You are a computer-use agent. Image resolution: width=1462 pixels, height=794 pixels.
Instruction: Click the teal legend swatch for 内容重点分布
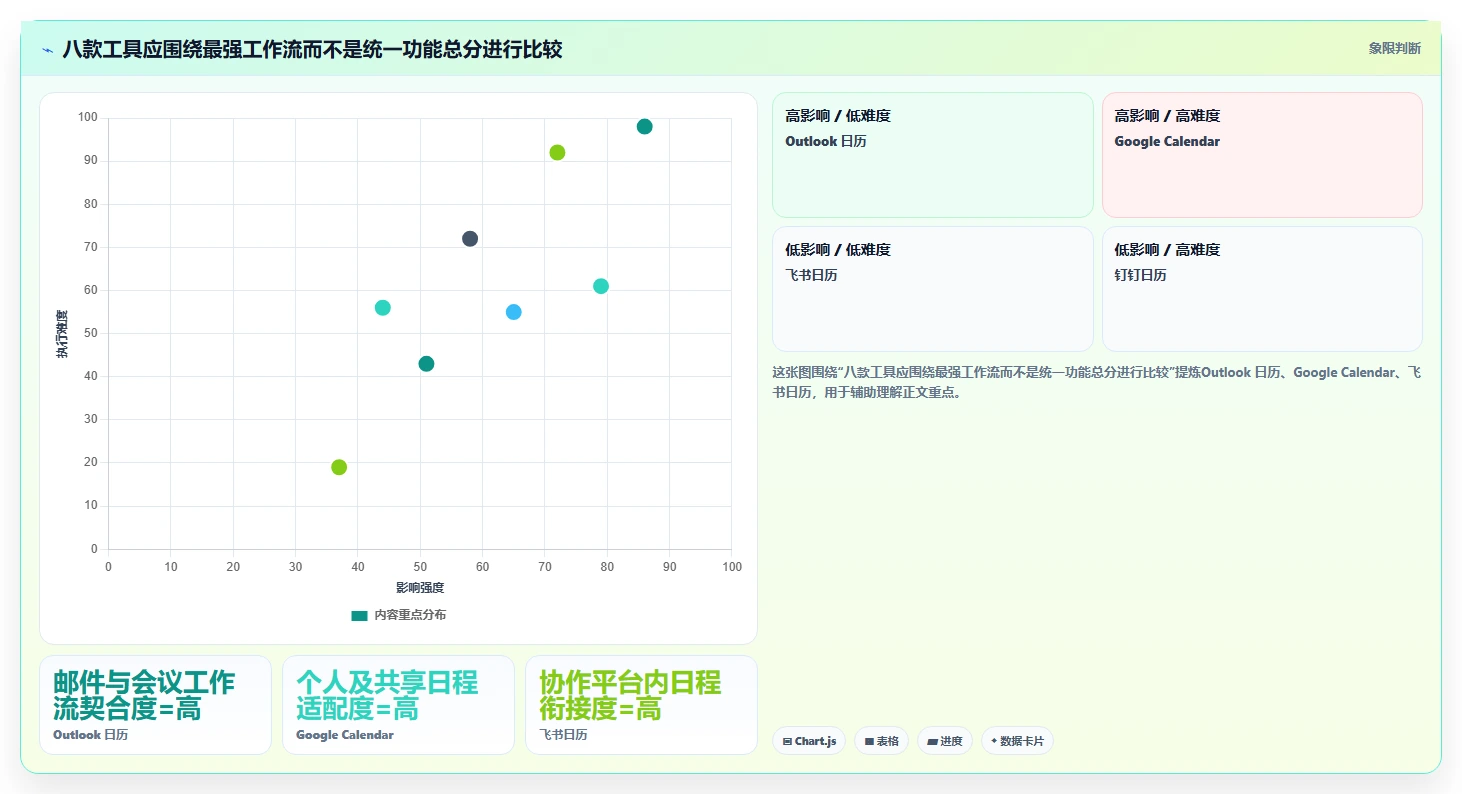point(360,615)
